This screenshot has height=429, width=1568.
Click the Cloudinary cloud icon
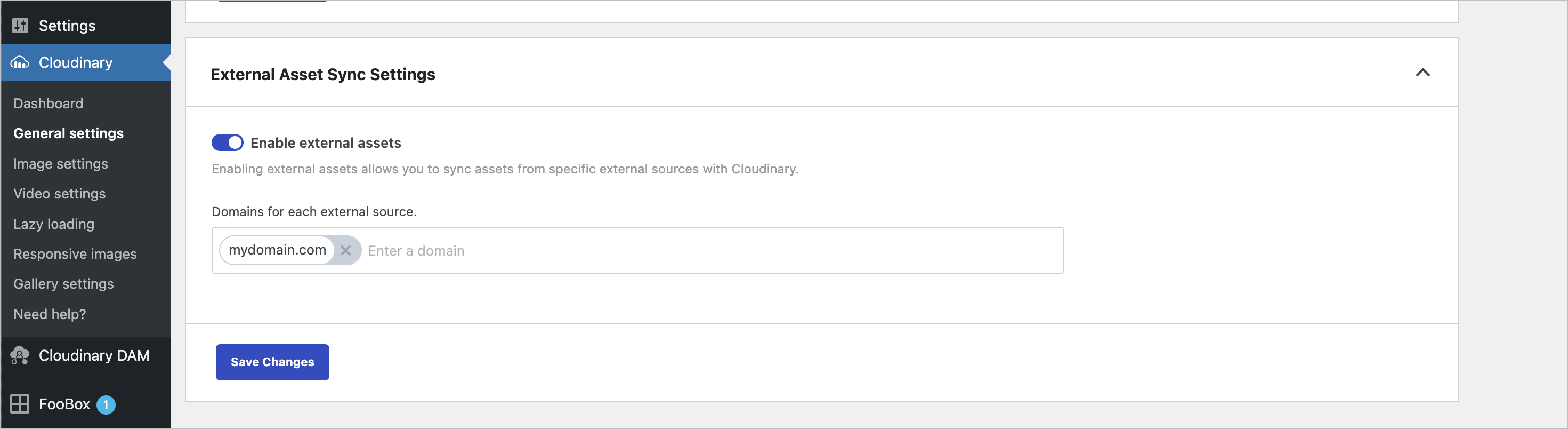(20, 63)
